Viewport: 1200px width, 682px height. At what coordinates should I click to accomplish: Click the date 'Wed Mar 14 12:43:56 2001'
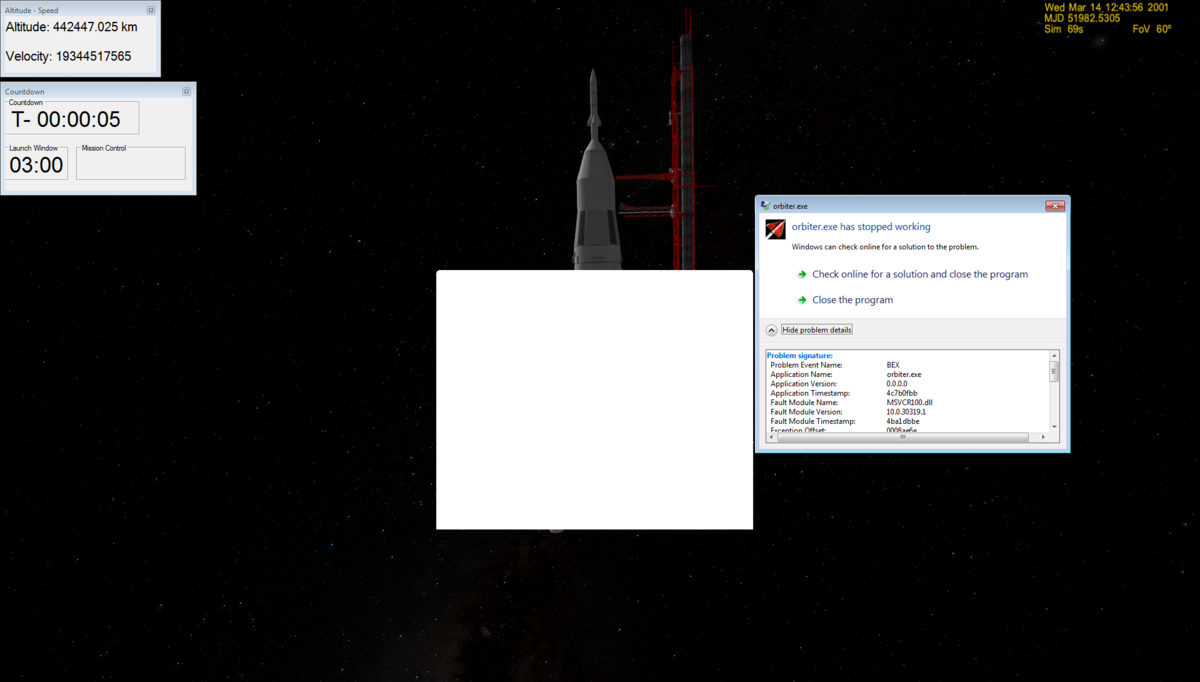(x=1107, y=7)
